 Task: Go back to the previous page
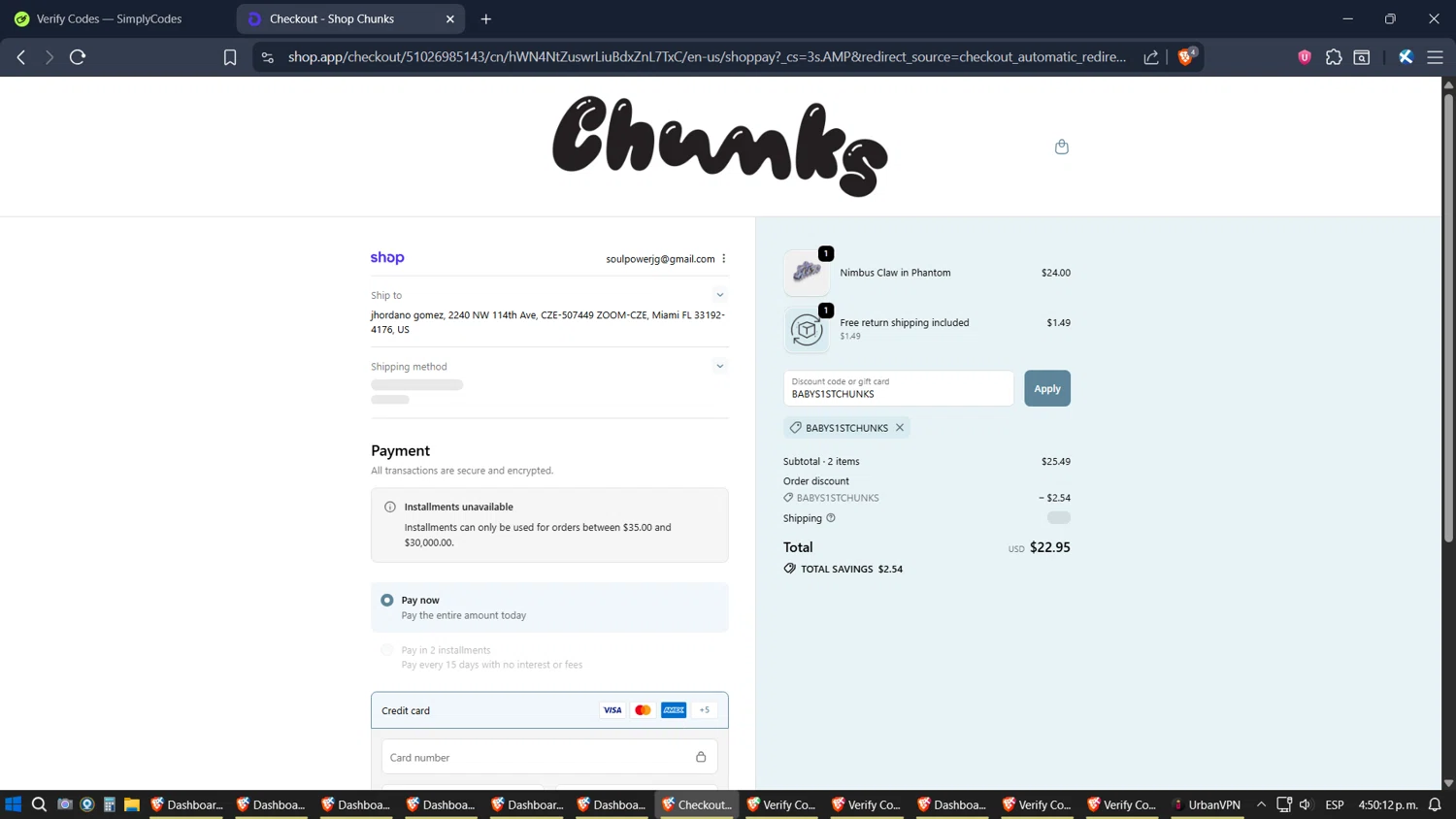(x=21, y=57)
